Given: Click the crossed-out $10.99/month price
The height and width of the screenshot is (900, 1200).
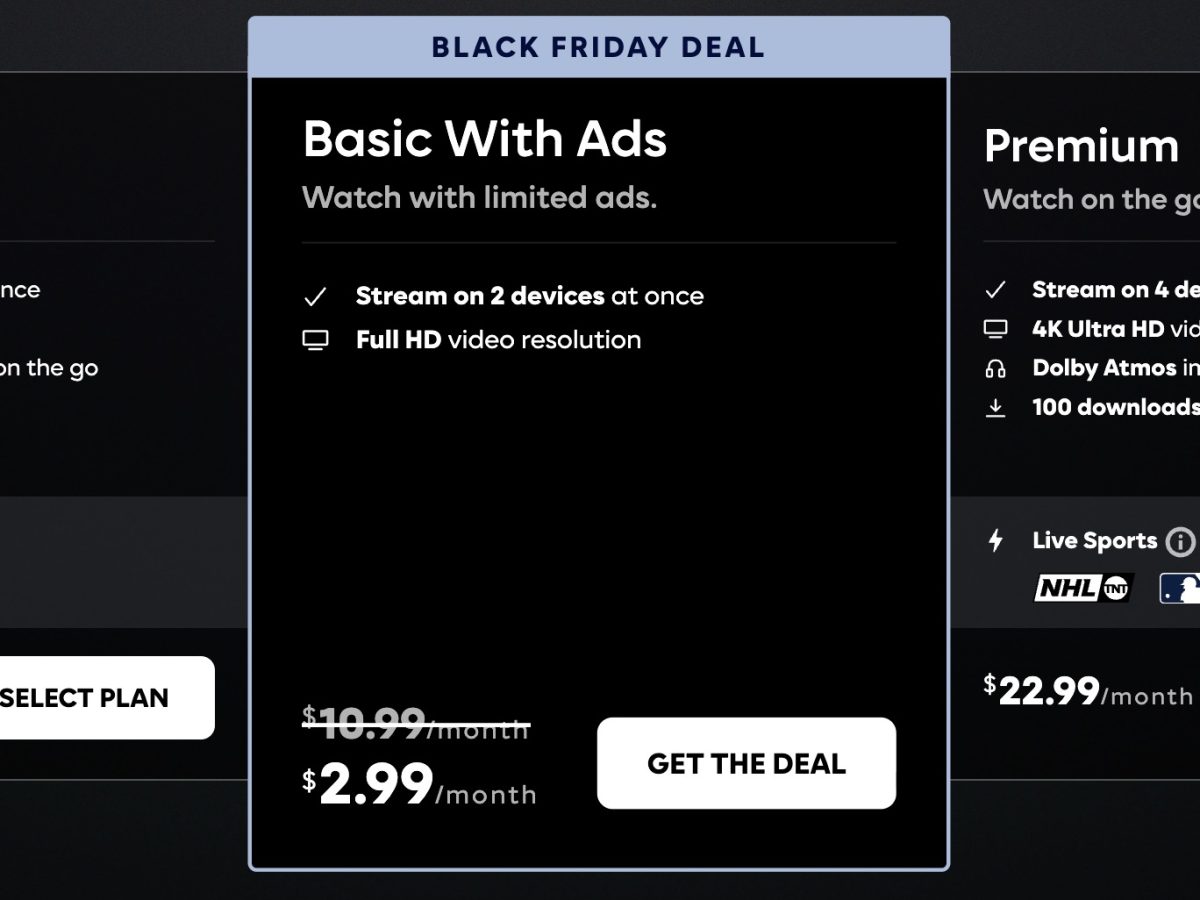Looking at the screenshot, I should pyautogui.click(x=416, y=723).
